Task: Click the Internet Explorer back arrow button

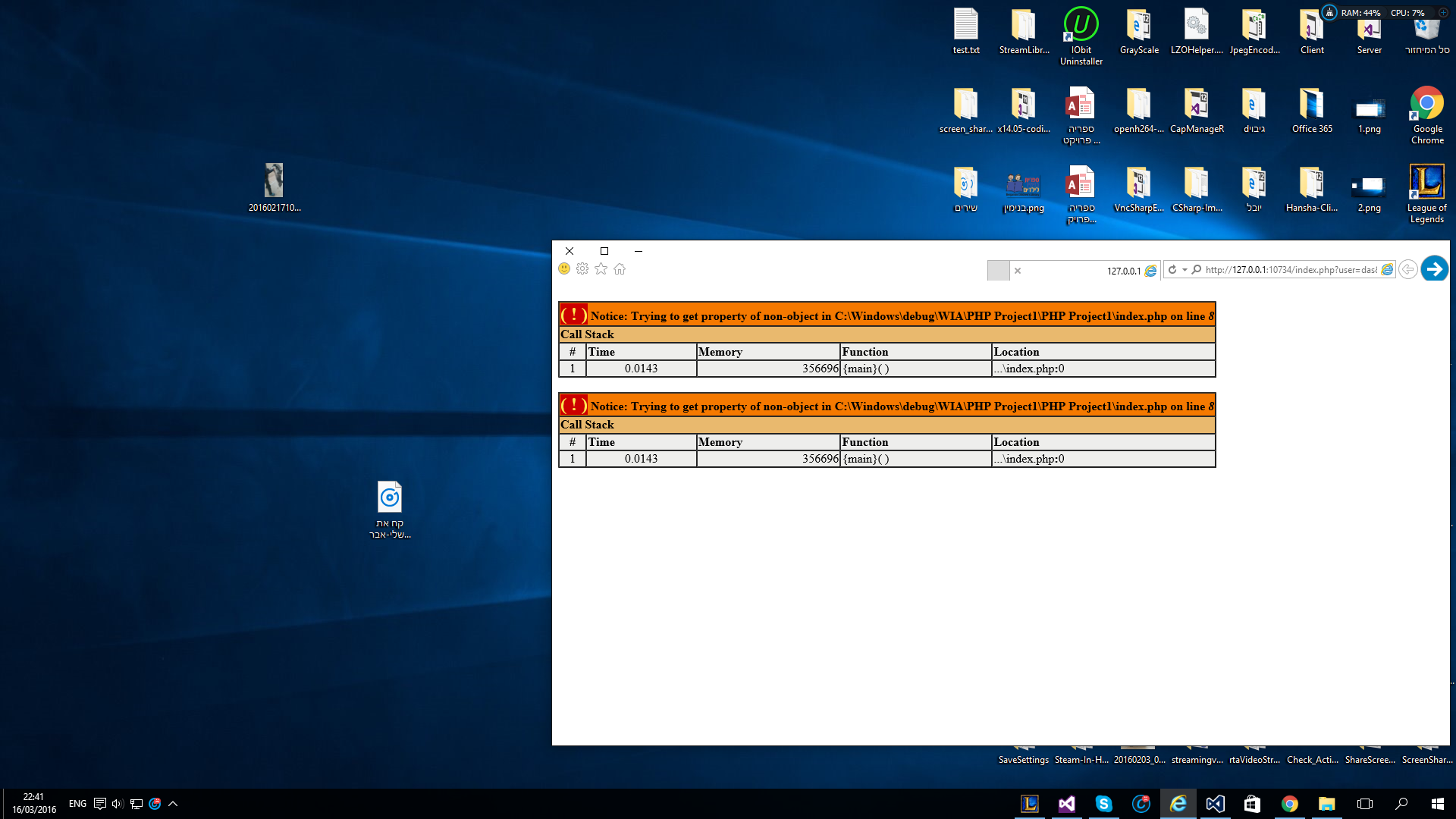Action: point(1408,270)
